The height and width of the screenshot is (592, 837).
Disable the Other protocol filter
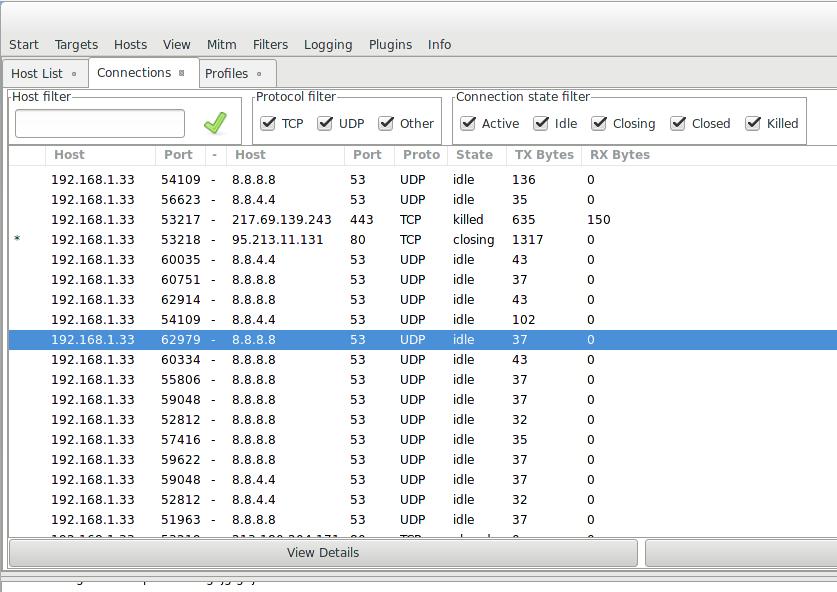click(x=386, y=123)
